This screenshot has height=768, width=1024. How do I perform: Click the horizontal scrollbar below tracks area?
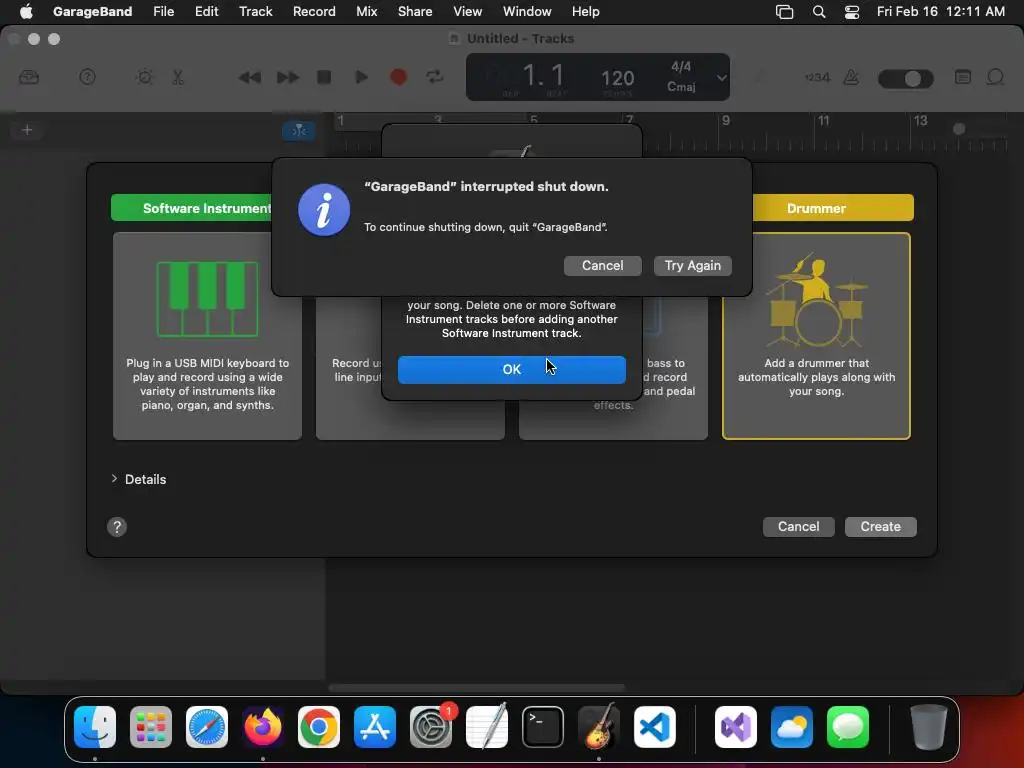pos(477,688)
